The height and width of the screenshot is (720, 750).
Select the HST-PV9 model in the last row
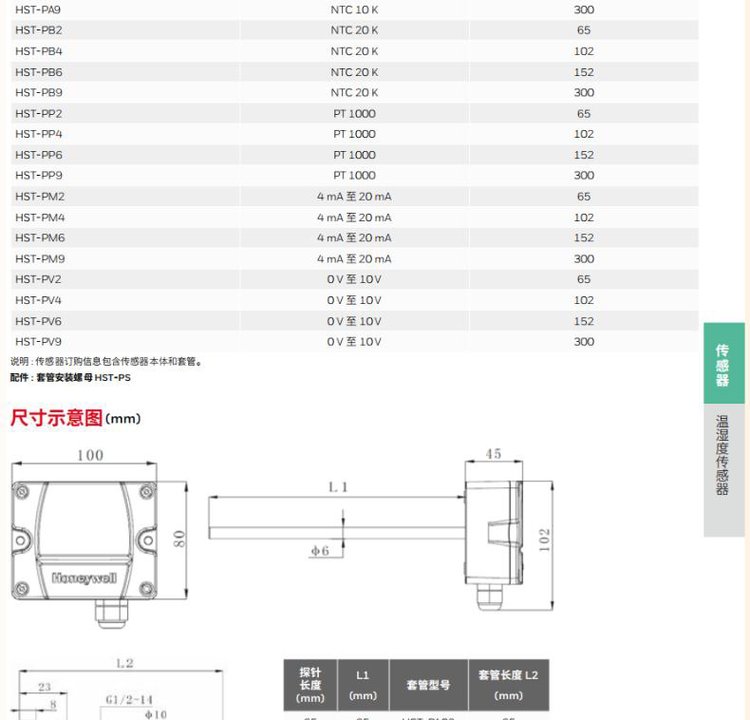click(x=38, y=342)
